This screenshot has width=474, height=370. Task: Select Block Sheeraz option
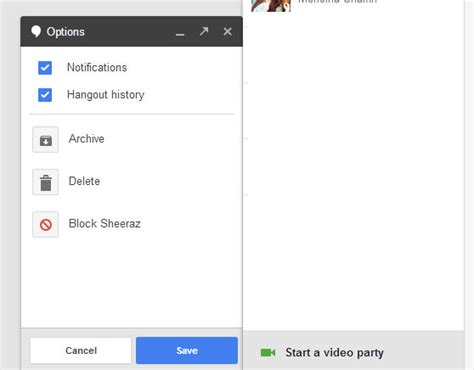tap(105, 223)
